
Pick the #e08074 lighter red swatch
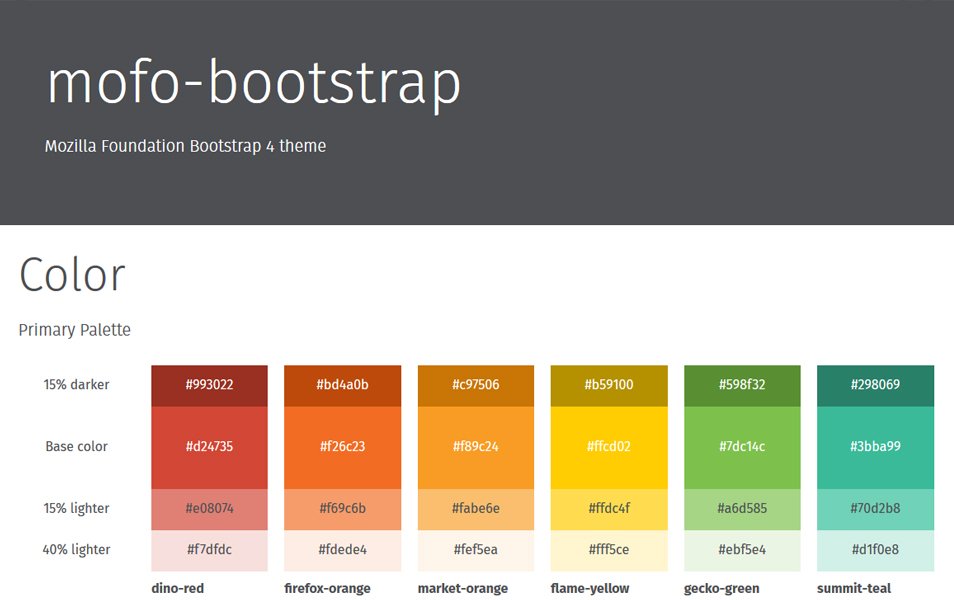tap(209, 509)
